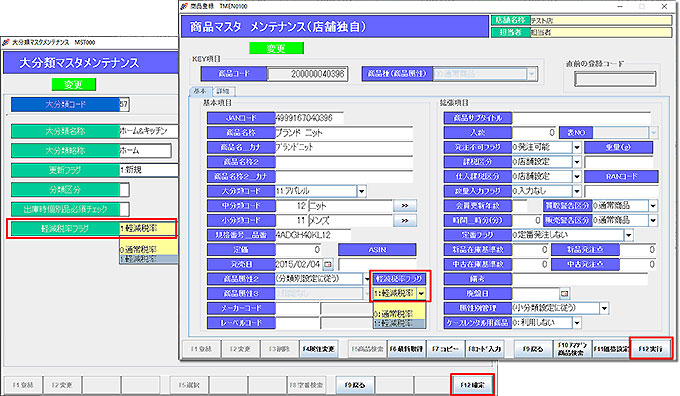This screenshot has width=680, height=396.
Task: Click the F12実行 button
Action: coord(651,349)
